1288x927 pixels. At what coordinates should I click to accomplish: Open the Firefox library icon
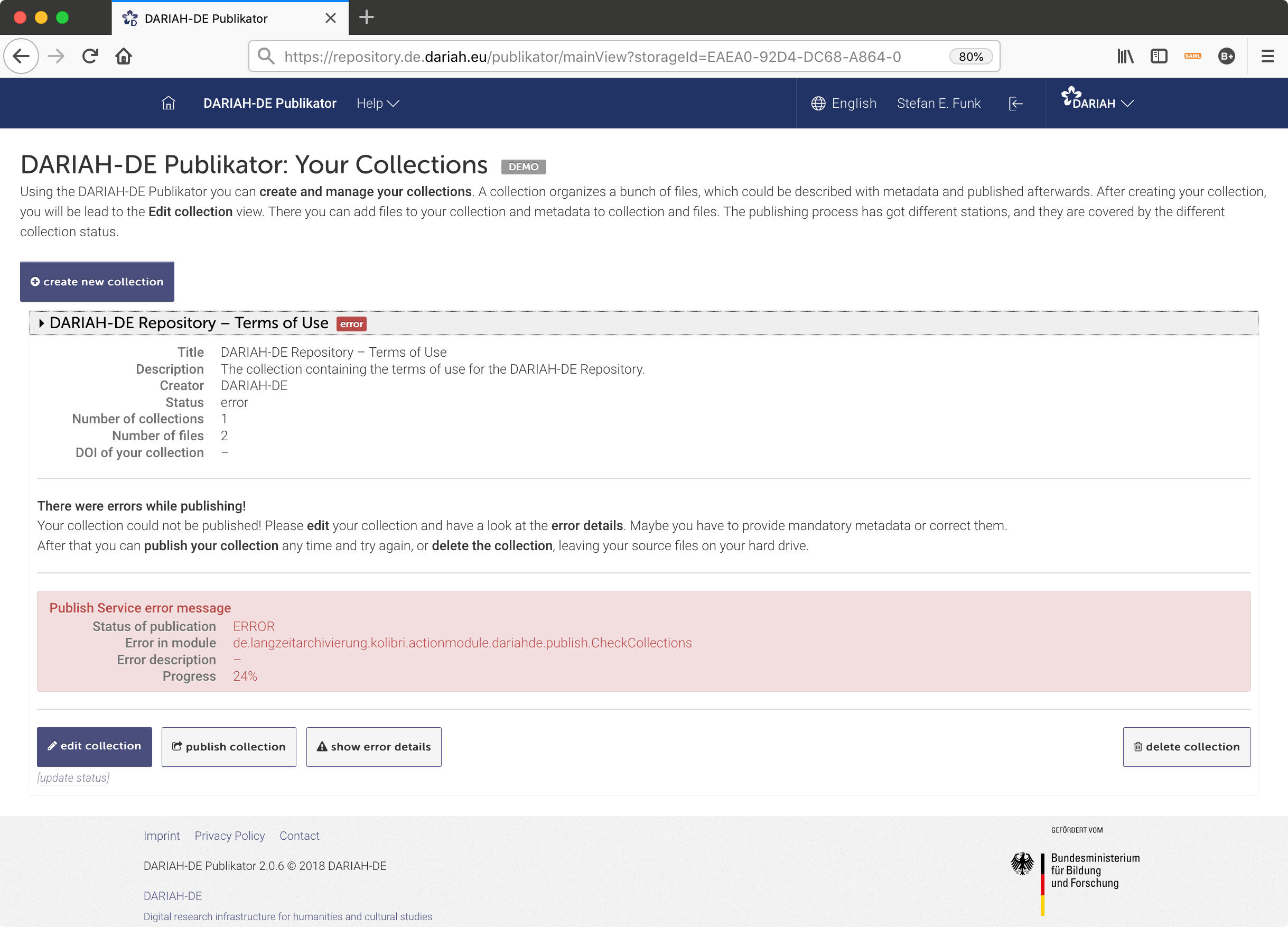(x=1125, y=56)
